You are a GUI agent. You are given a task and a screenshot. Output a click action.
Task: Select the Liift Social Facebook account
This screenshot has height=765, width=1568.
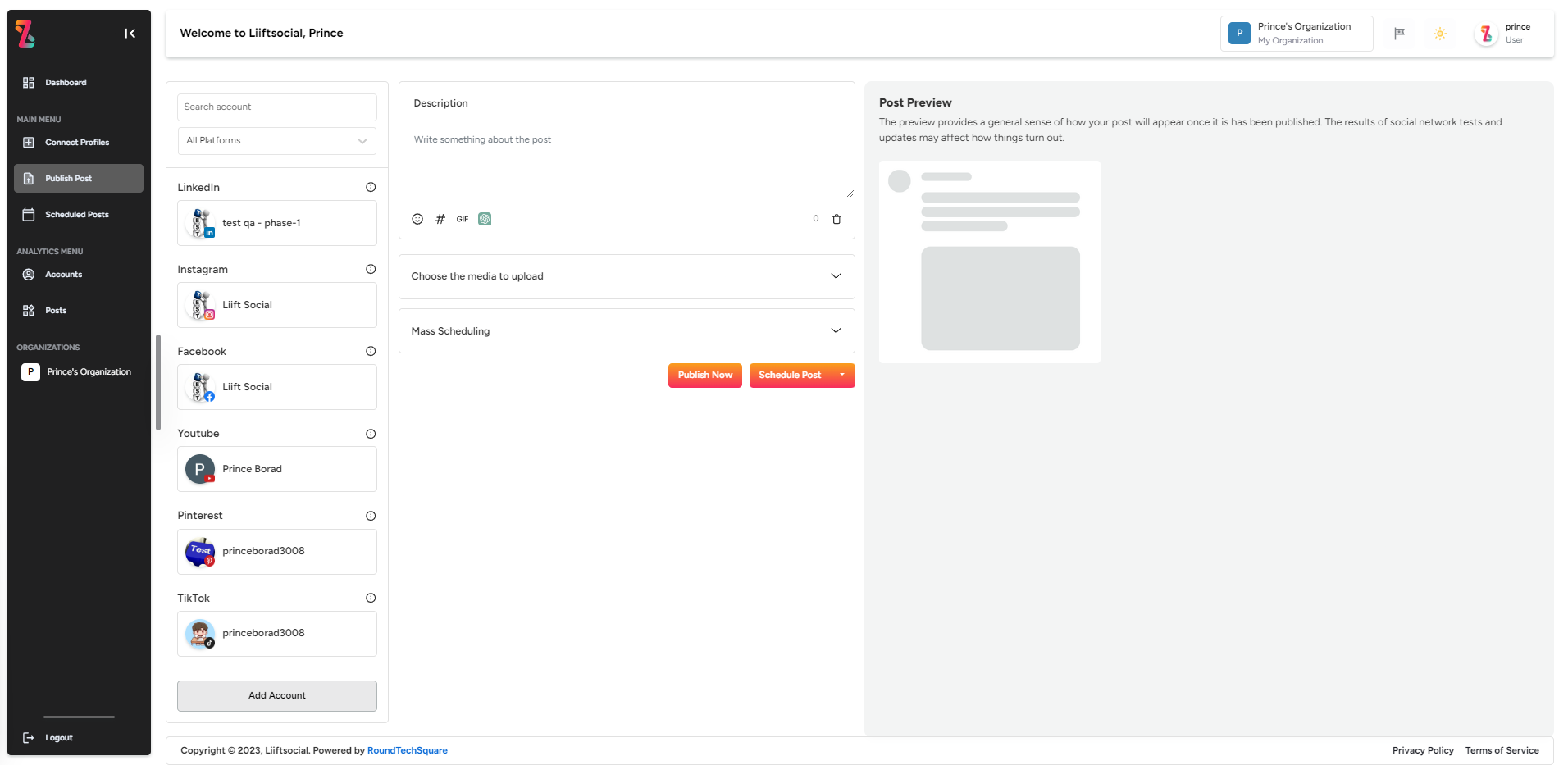pos(276,386)
